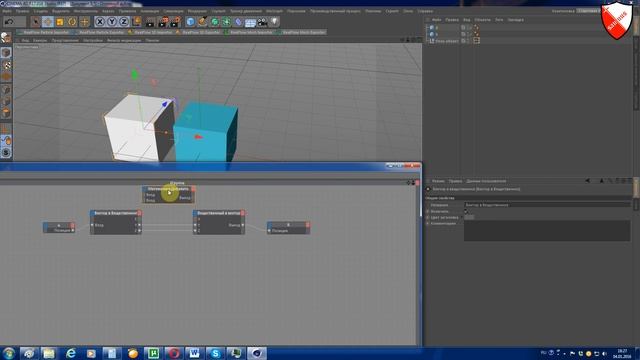640x360 pixels.
Task: Click the Комментарии comments text area
Action: click(547, 231)
